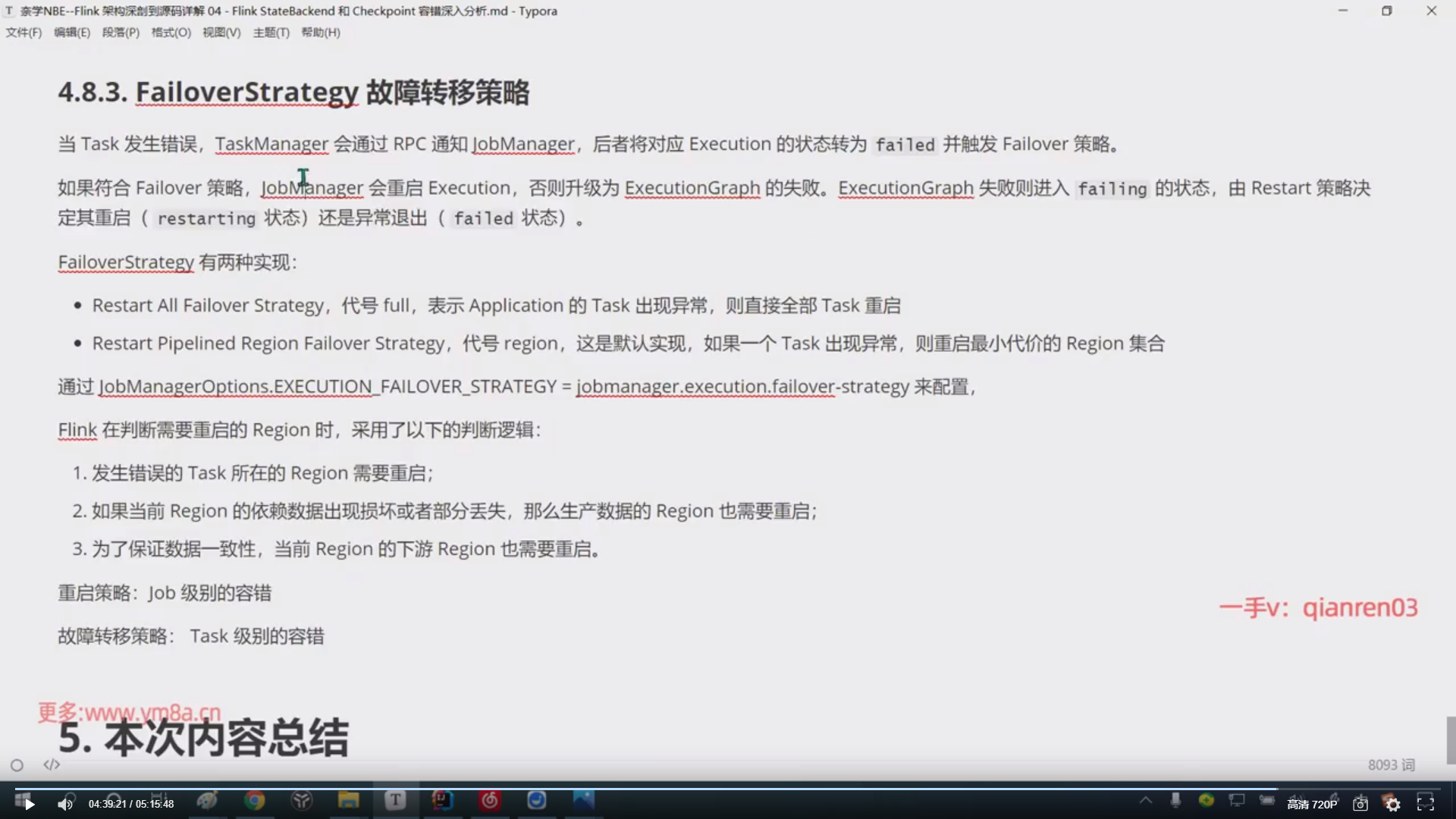Open the 格式(O) menu
The height and width of the screenshot is (819, 1456).
coord(171,33)
